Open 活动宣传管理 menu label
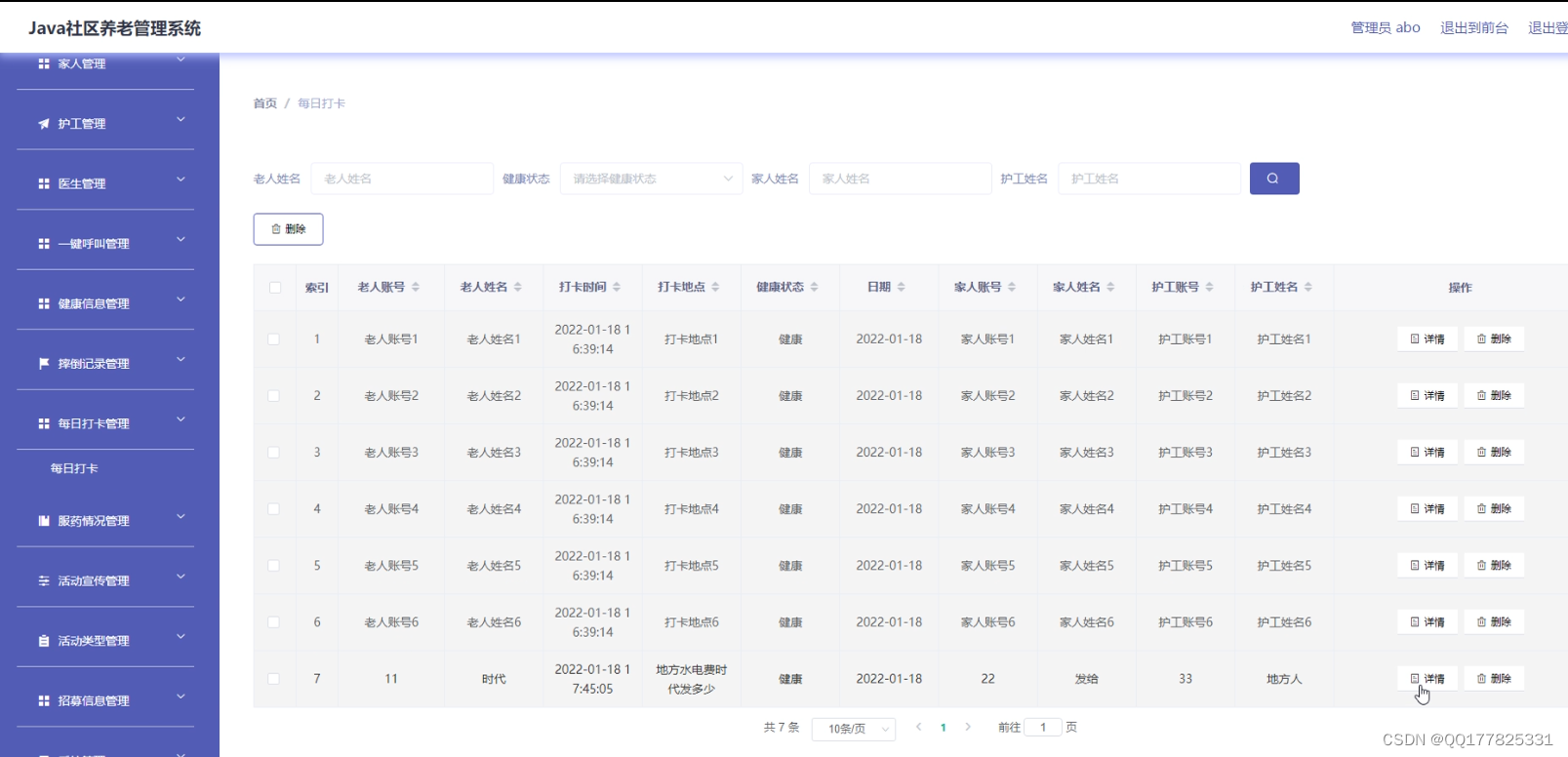1568x757 pixels. (x=94, y=580)
